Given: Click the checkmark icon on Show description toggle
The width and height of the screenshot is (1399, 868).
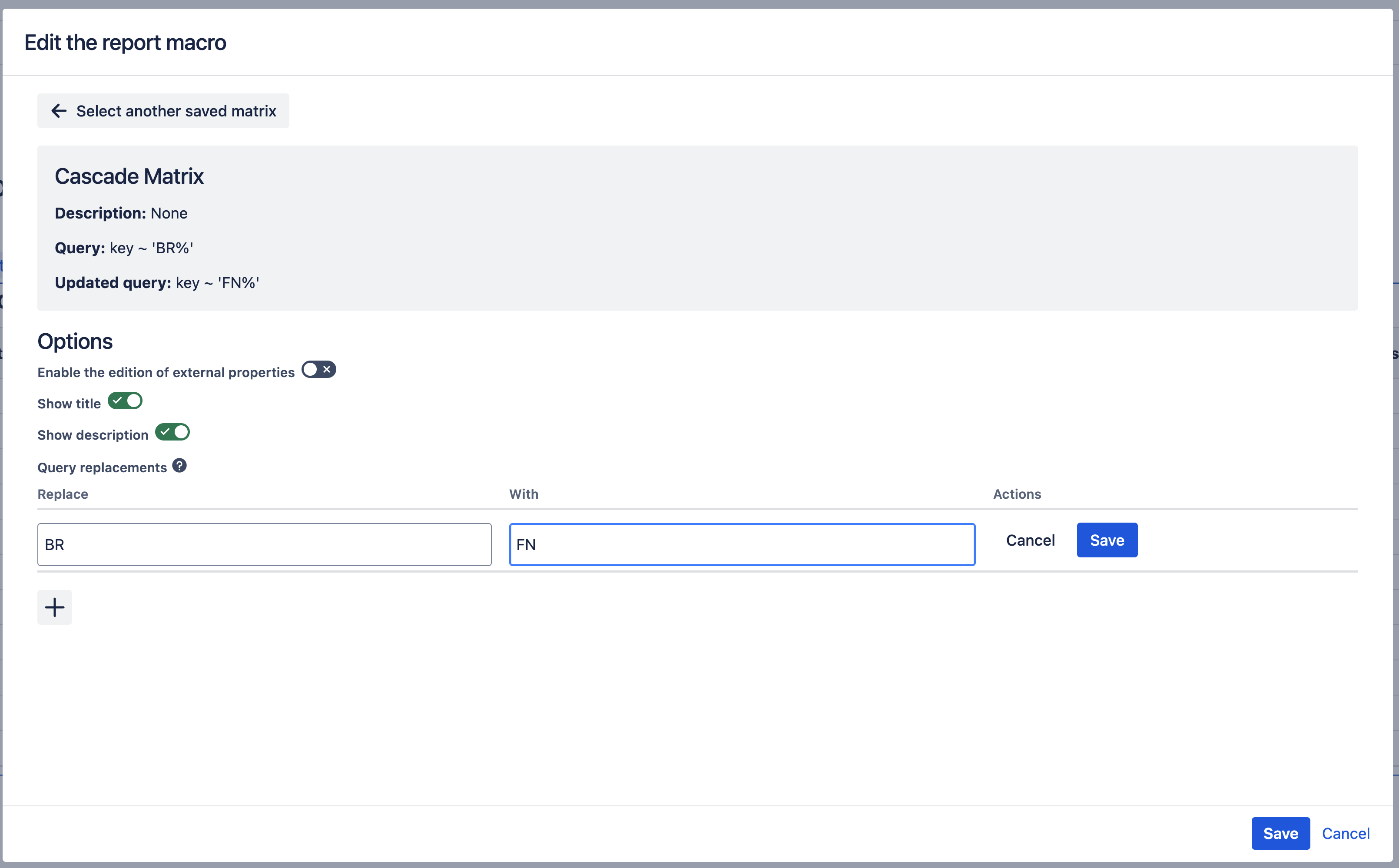Looking at the screenshot, I should click(163, 432).
